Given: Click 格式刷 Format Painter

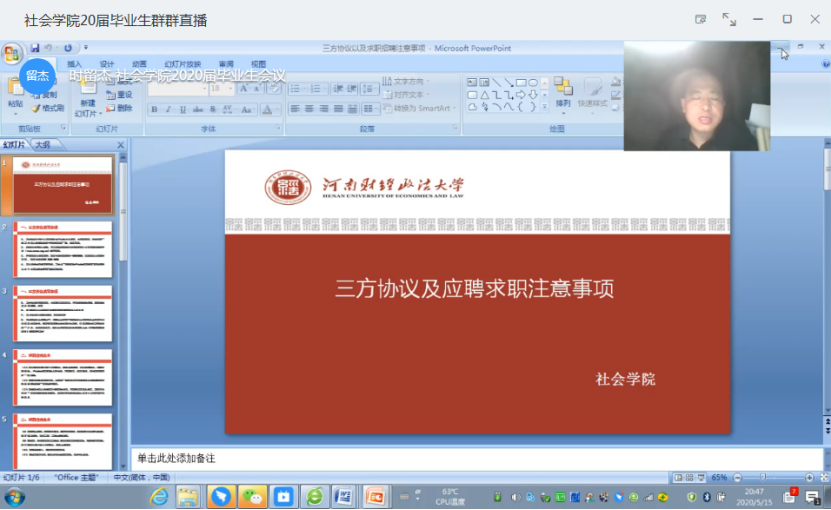Looking at the screenshot, I should point(48,108).
